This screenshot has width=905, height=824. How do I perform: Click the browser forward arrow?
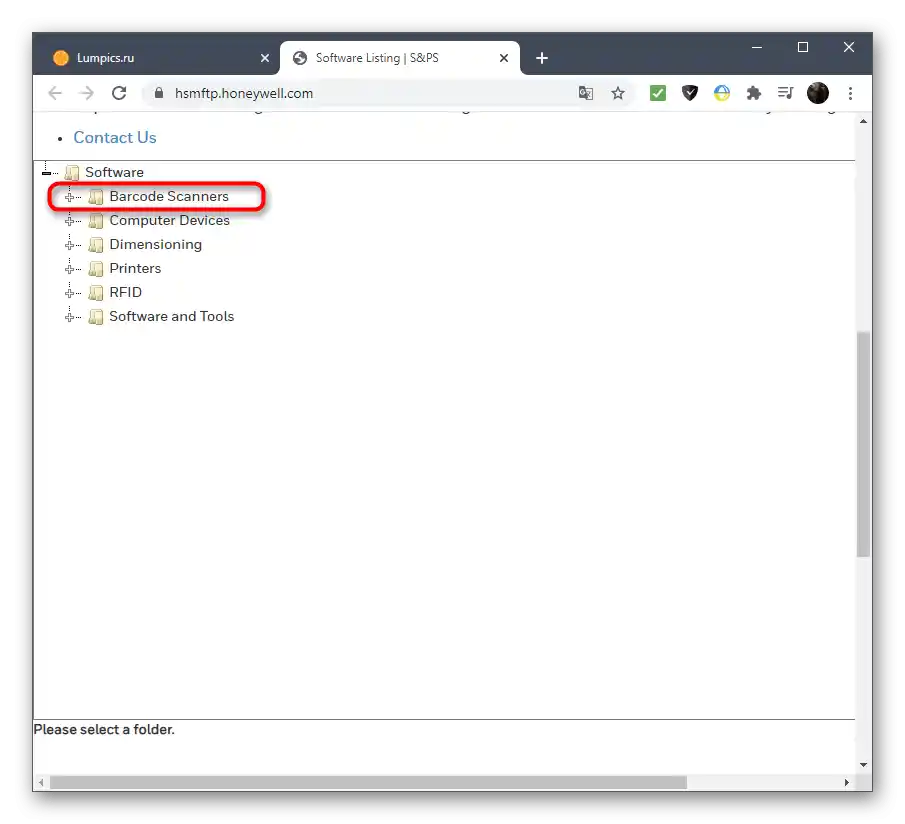[x=87, y=93]
